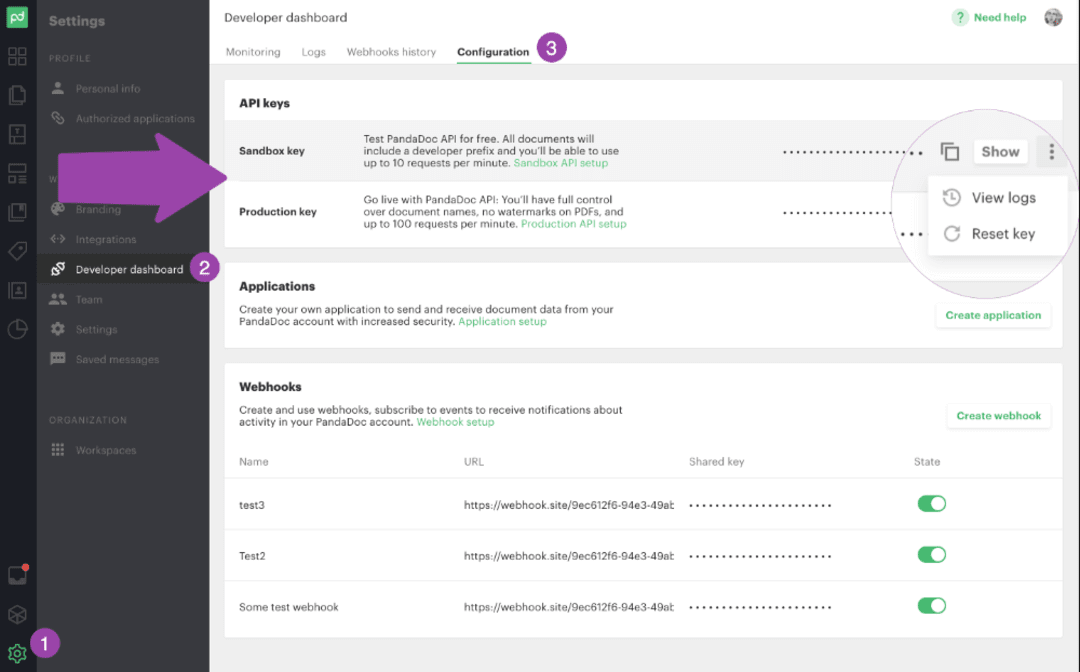Copy the Sandbox key using copy icon

(950, 151)
